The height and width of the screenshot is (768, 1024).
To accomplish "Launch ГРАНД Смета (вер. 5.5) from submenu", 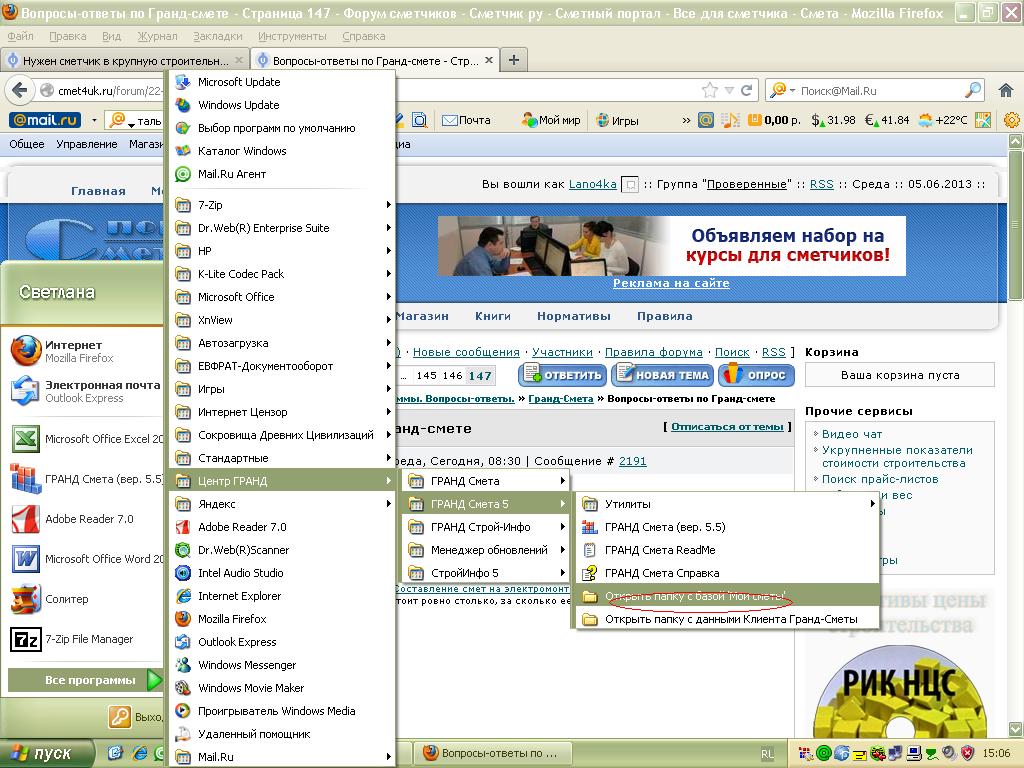I will pos(727,527).
